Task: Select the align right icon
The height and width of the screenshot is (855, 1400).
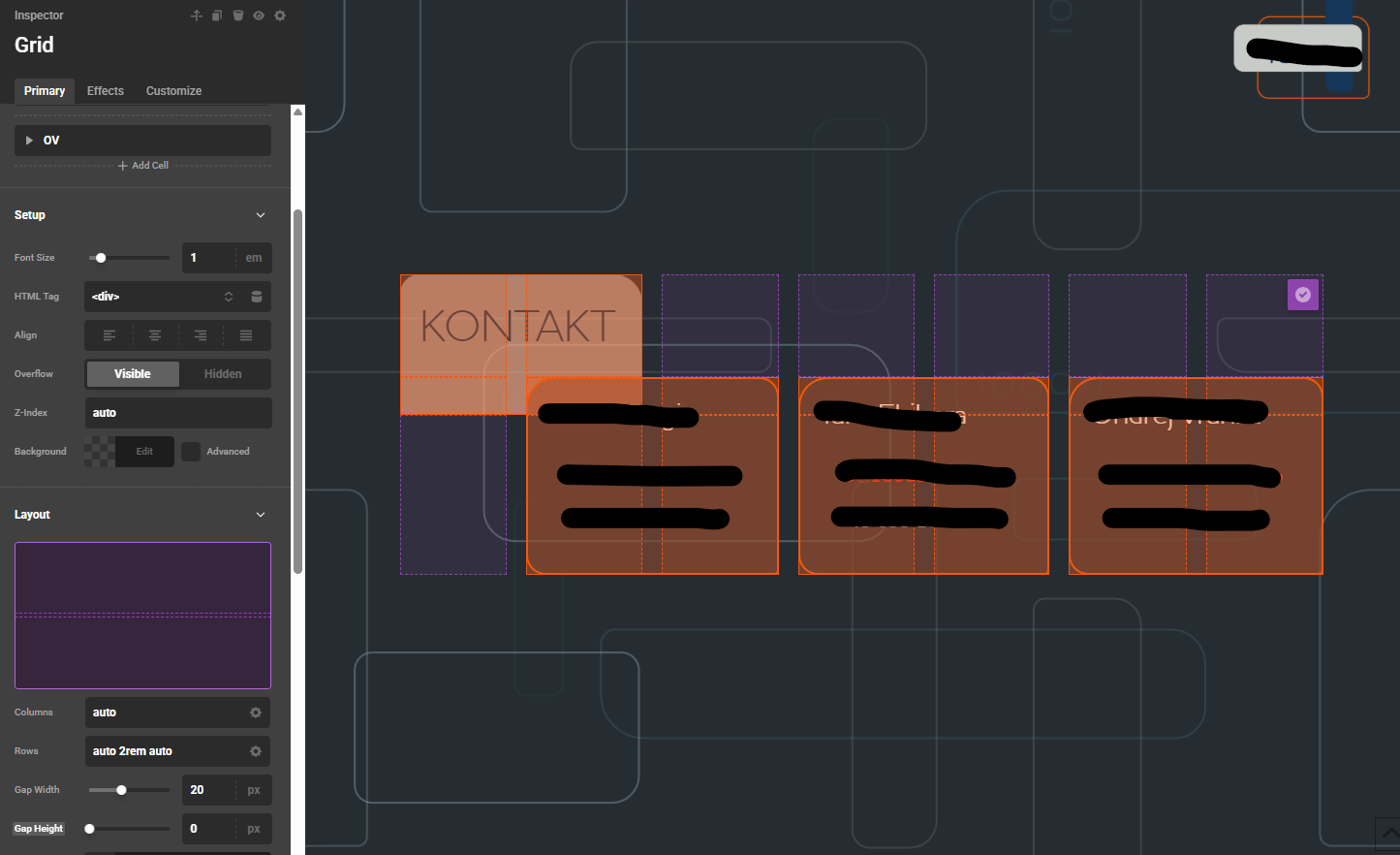Action: click(201, 335)
